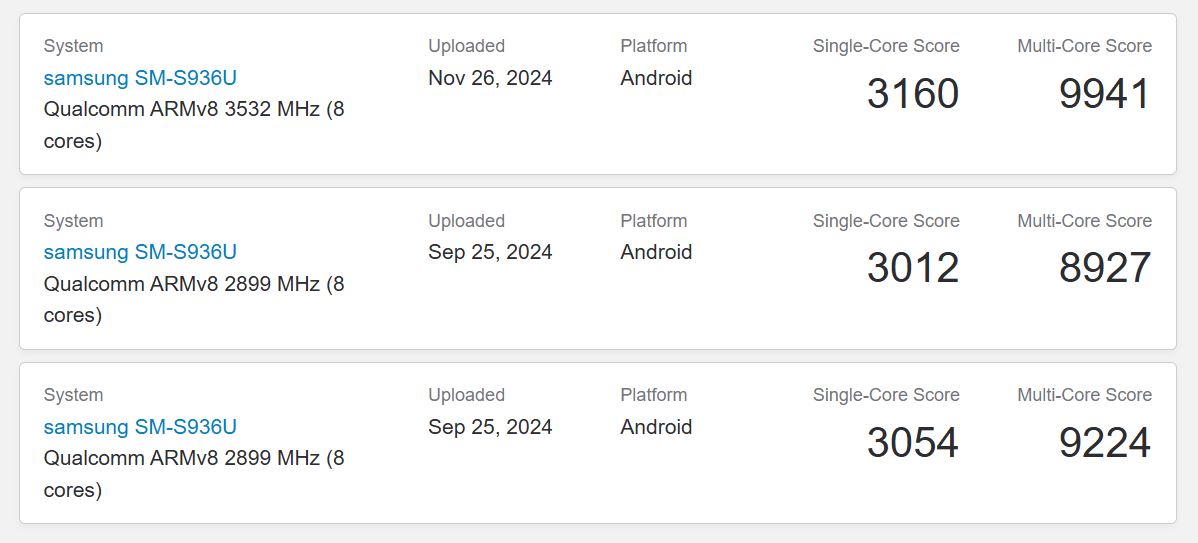Click the multi-core score 9224

(x=1104, y=443)
